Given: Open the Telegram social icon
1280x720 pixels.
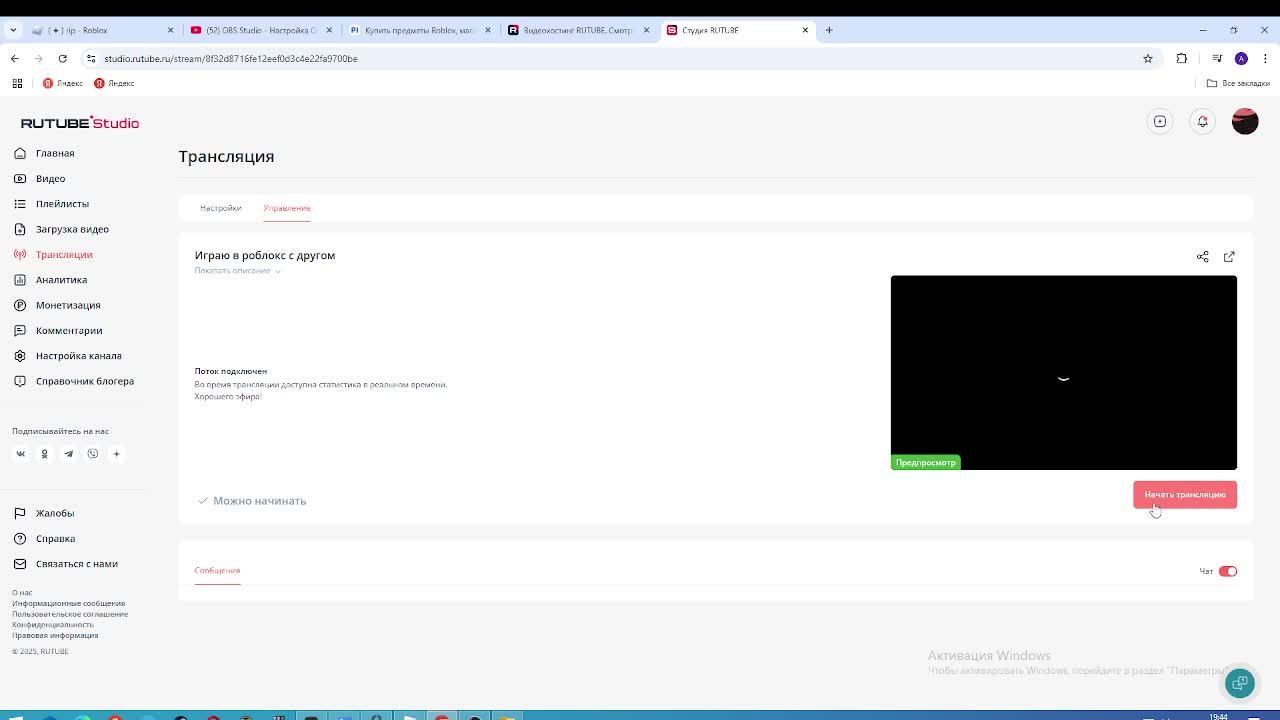Looking at the screenshot, I should [x=68, y=454].
